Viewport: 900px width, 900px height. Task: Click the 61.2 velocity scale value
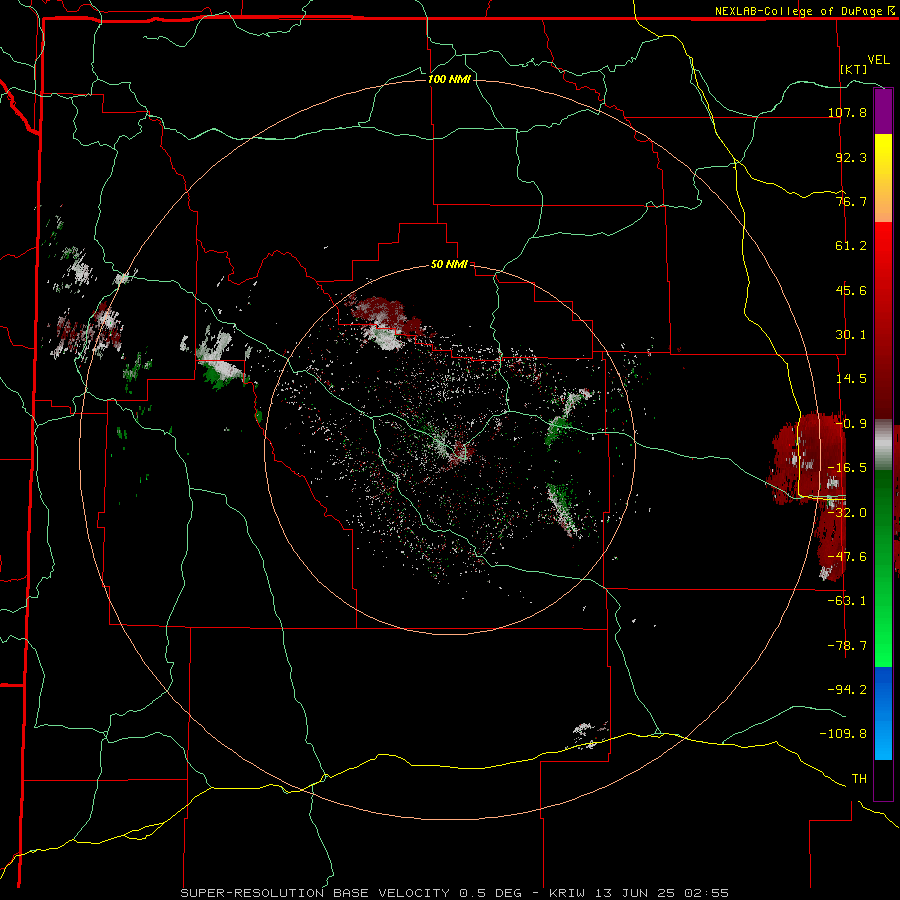click(x=851, y=246)
